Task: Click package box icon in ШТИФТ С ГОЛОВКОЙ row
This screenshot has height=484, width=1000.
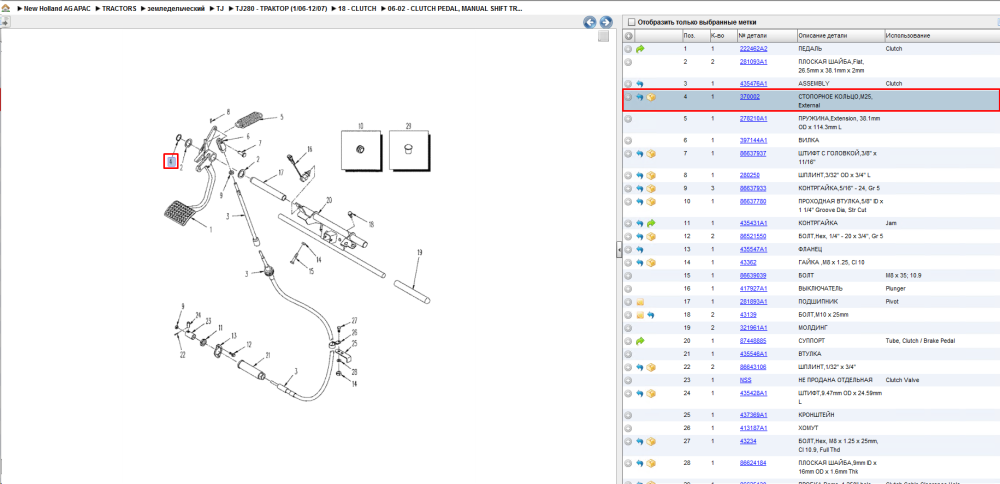Action: 651,154
